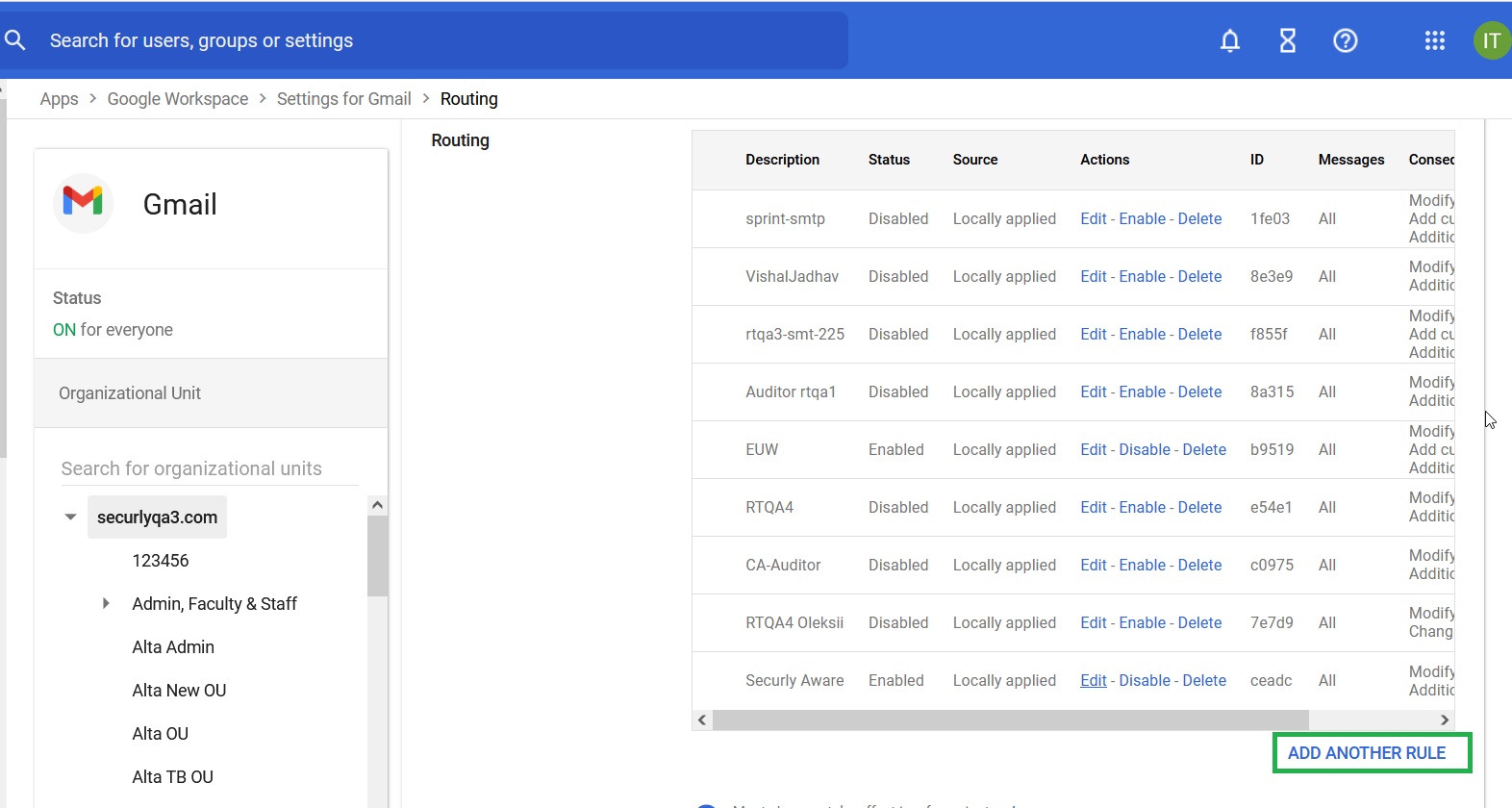Click the org unit list scroll-up arrow
This screenshot has width=1512, height=808.
377,505
